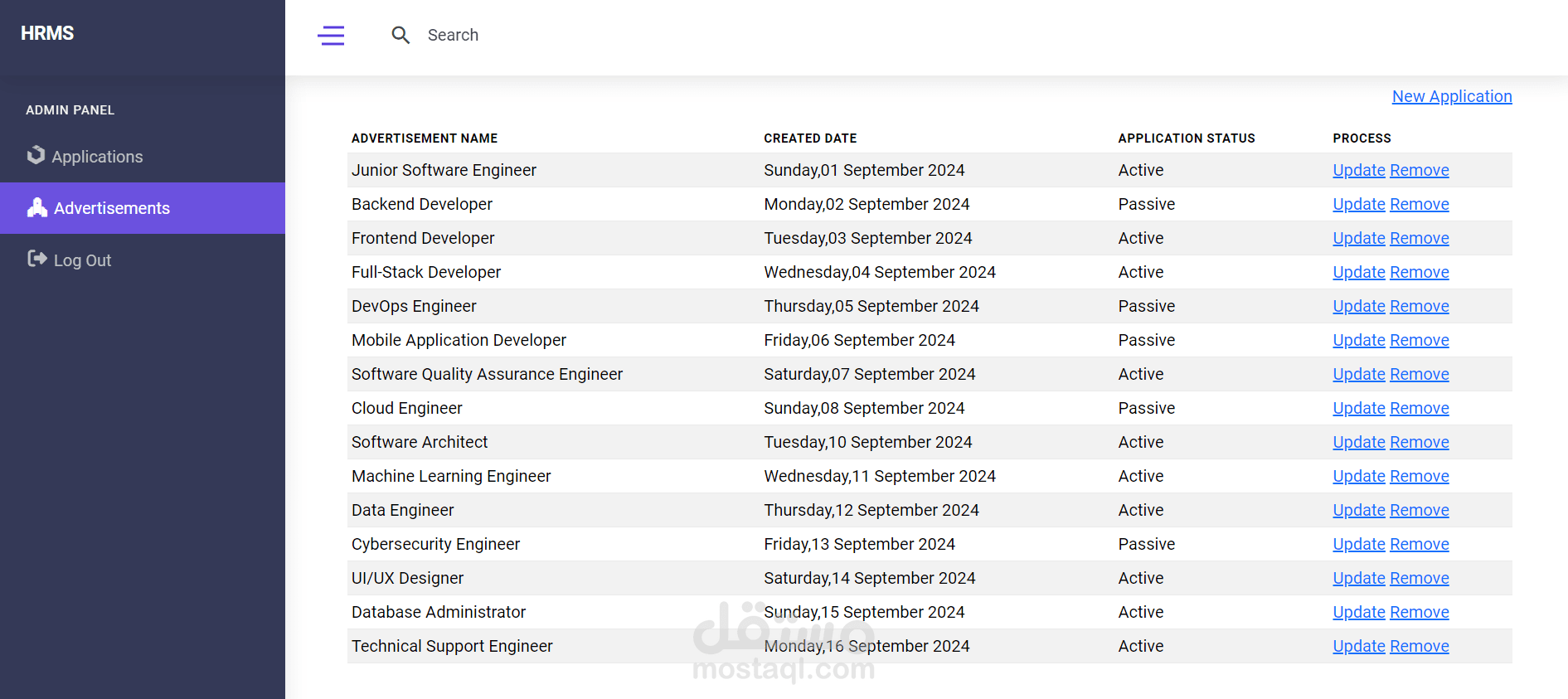
Task: Click the Advertisements icon in sidebar
Action: tap(37, 207)
